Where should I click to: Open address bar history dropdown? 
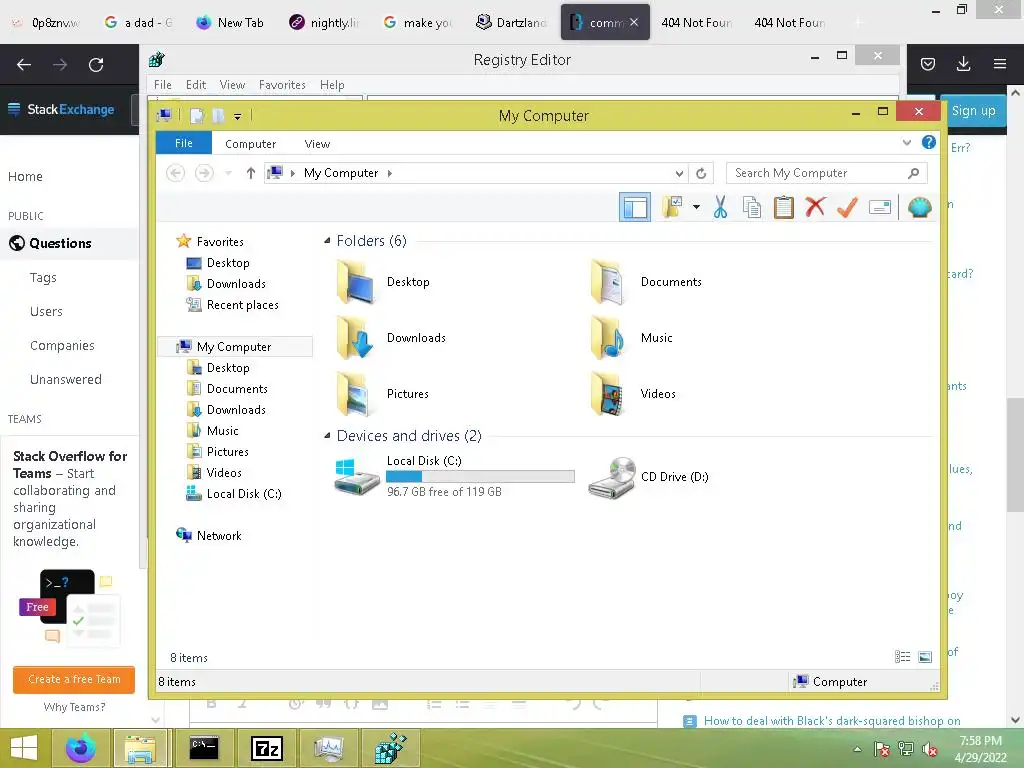click(x=679, y=173)
